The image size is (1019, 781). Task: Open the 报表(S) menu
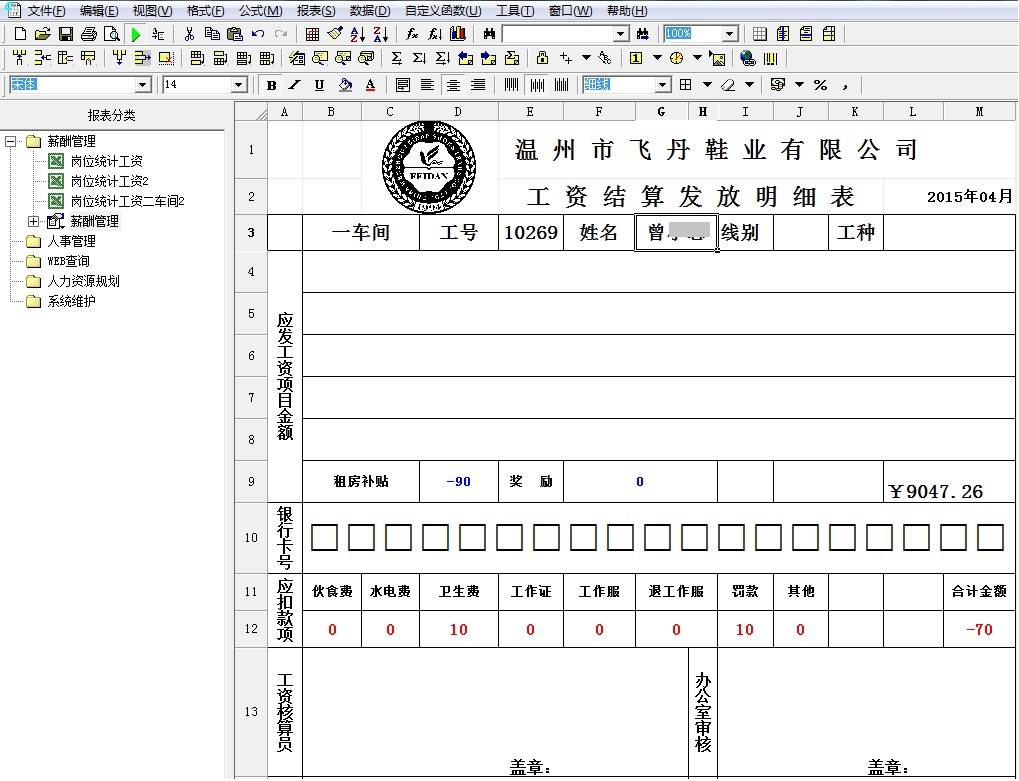click(316, 11)
